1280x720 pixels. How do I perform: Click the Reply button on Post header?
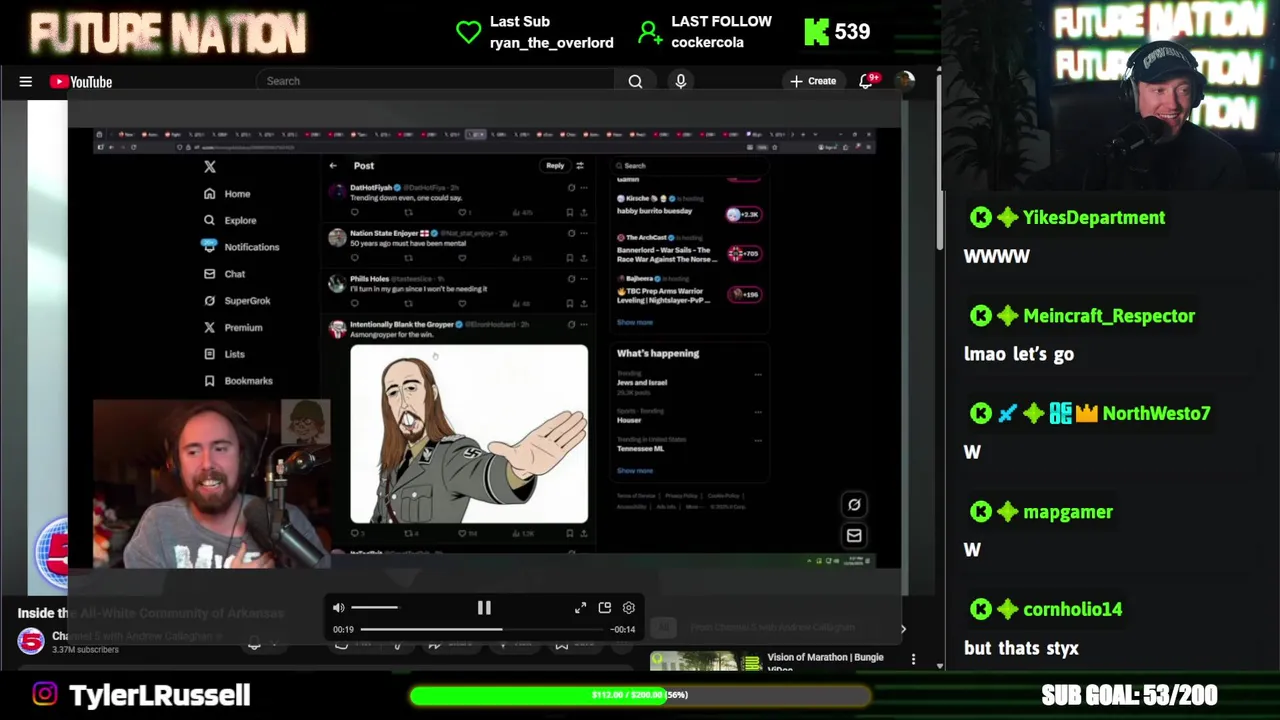tap(555, 166)
